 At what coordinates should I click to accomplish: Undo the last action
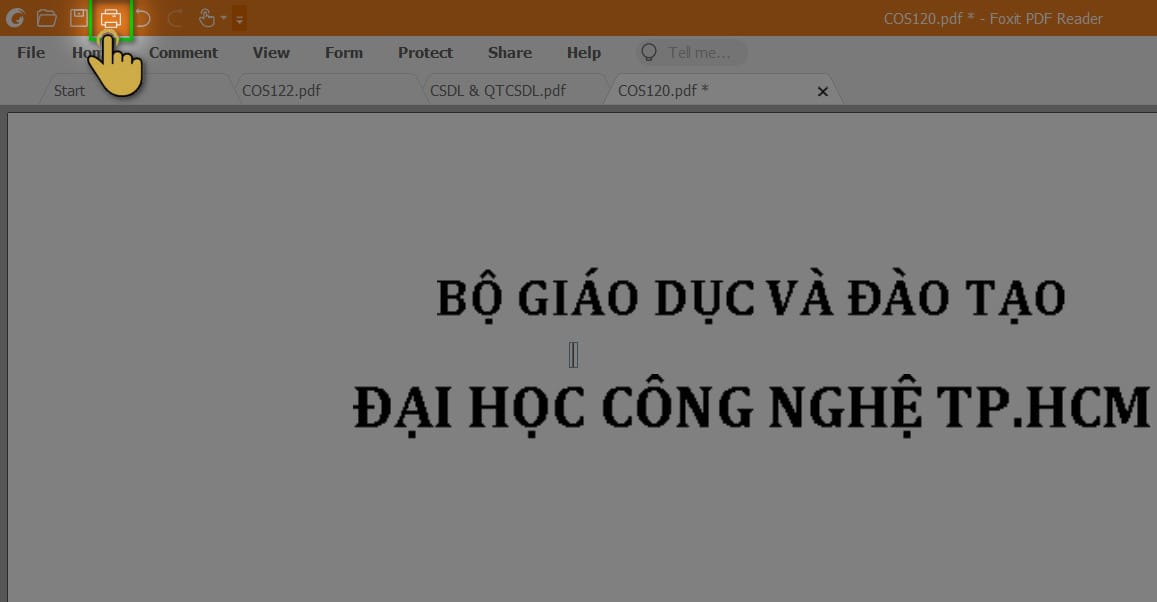143,18
